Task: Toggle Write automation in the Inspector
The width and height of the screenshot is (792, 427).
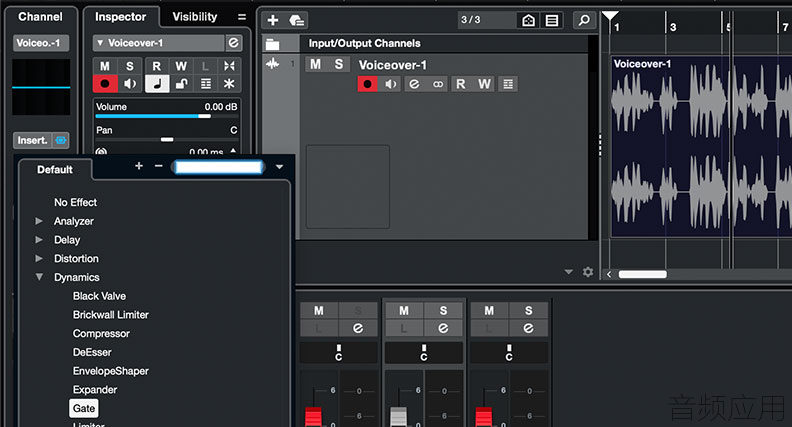Action: click(181, 66)
